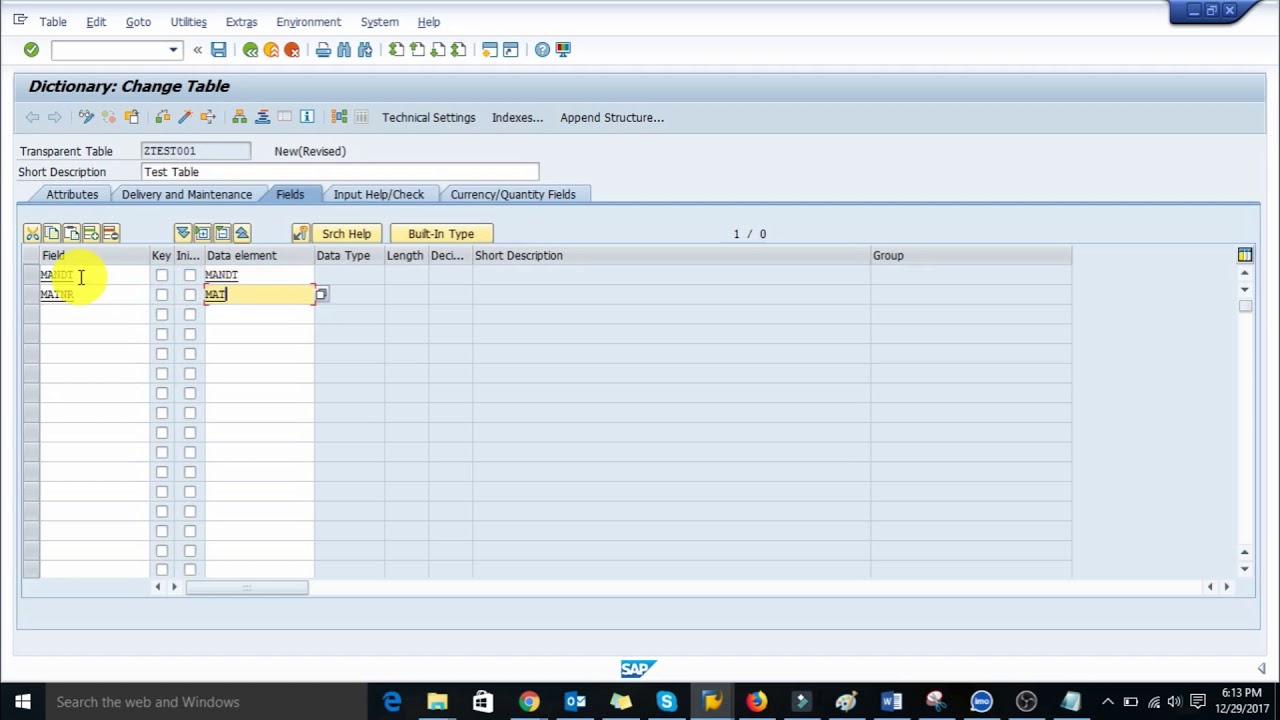Click the Cut row scissors icon
The image size is (1280, 720).
click(32, 233)
